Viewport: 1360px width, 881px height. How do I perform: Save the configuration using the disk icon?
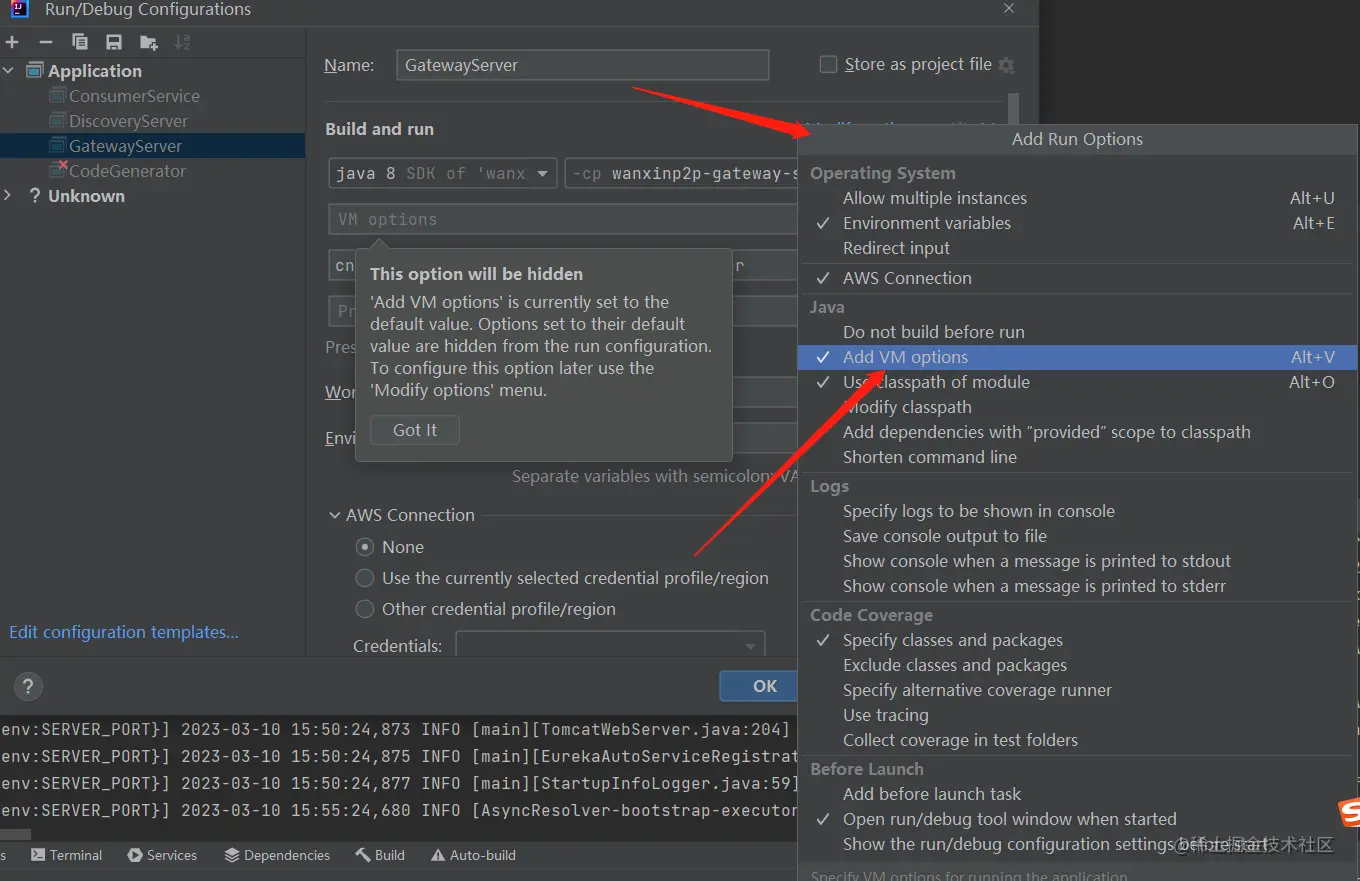(114, 42)
